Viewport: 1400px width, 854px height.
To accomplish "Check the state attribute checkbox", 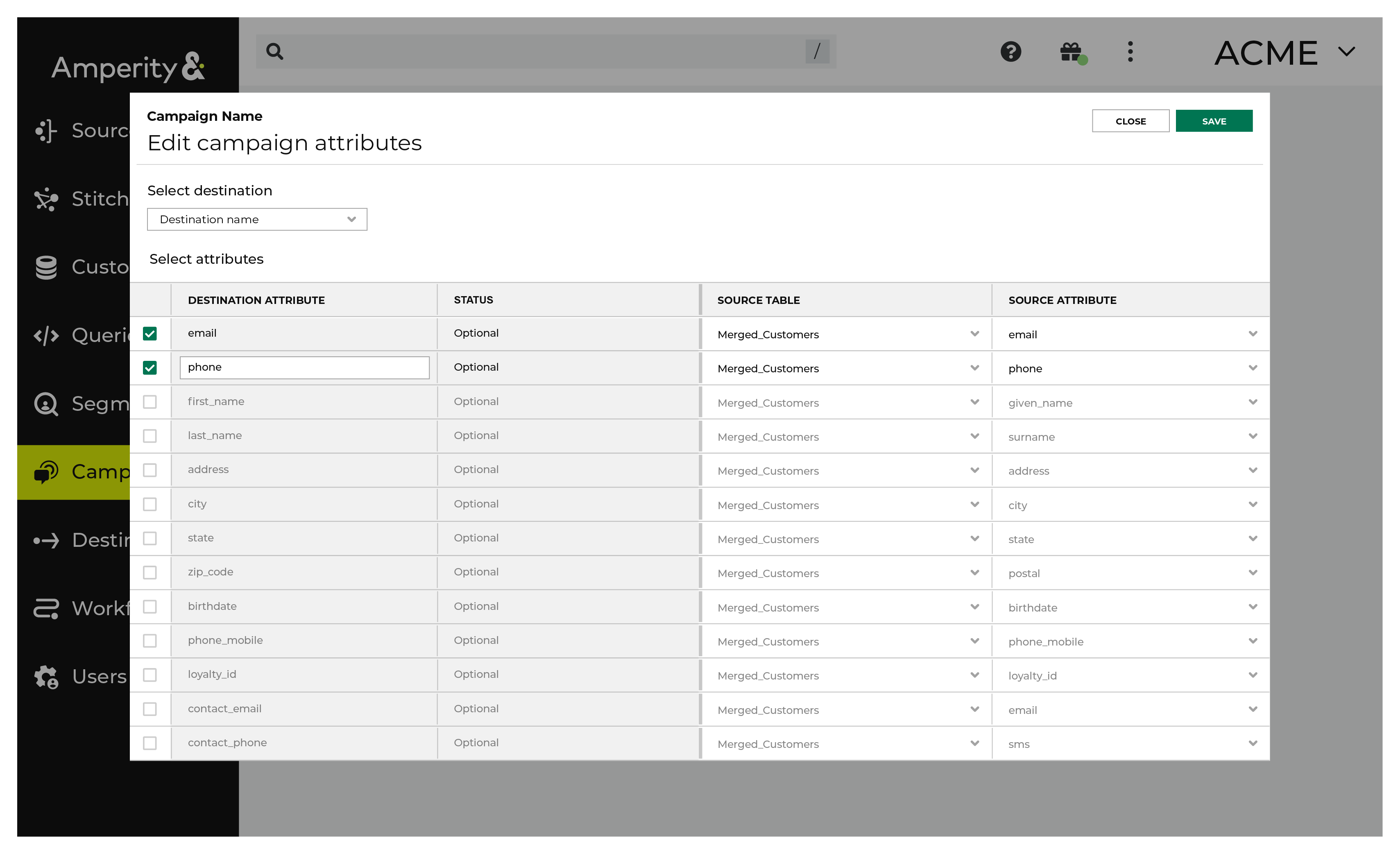I will click(150, 538).
